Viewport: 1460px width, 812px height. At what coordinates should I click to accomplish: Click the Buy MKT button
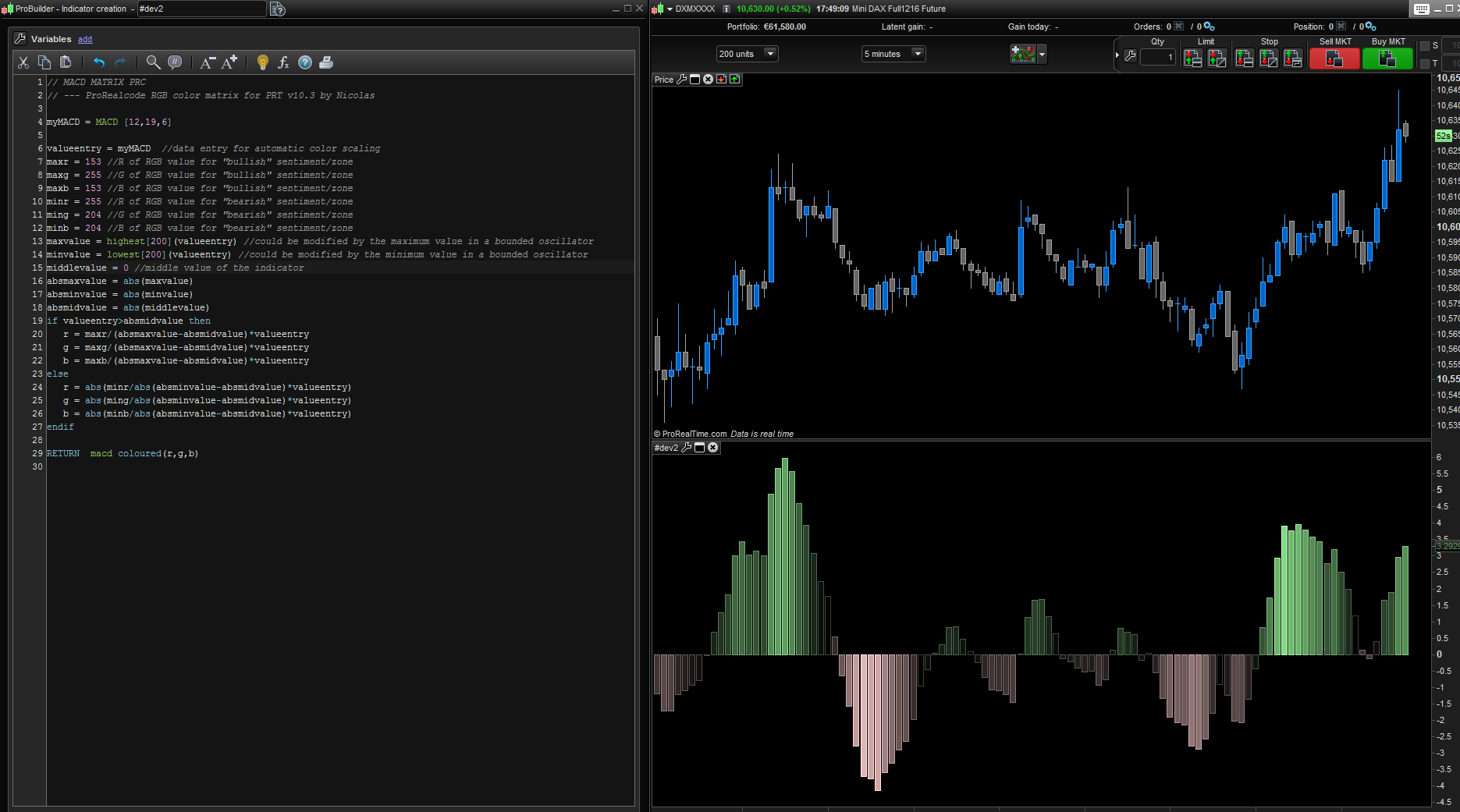1387,59
